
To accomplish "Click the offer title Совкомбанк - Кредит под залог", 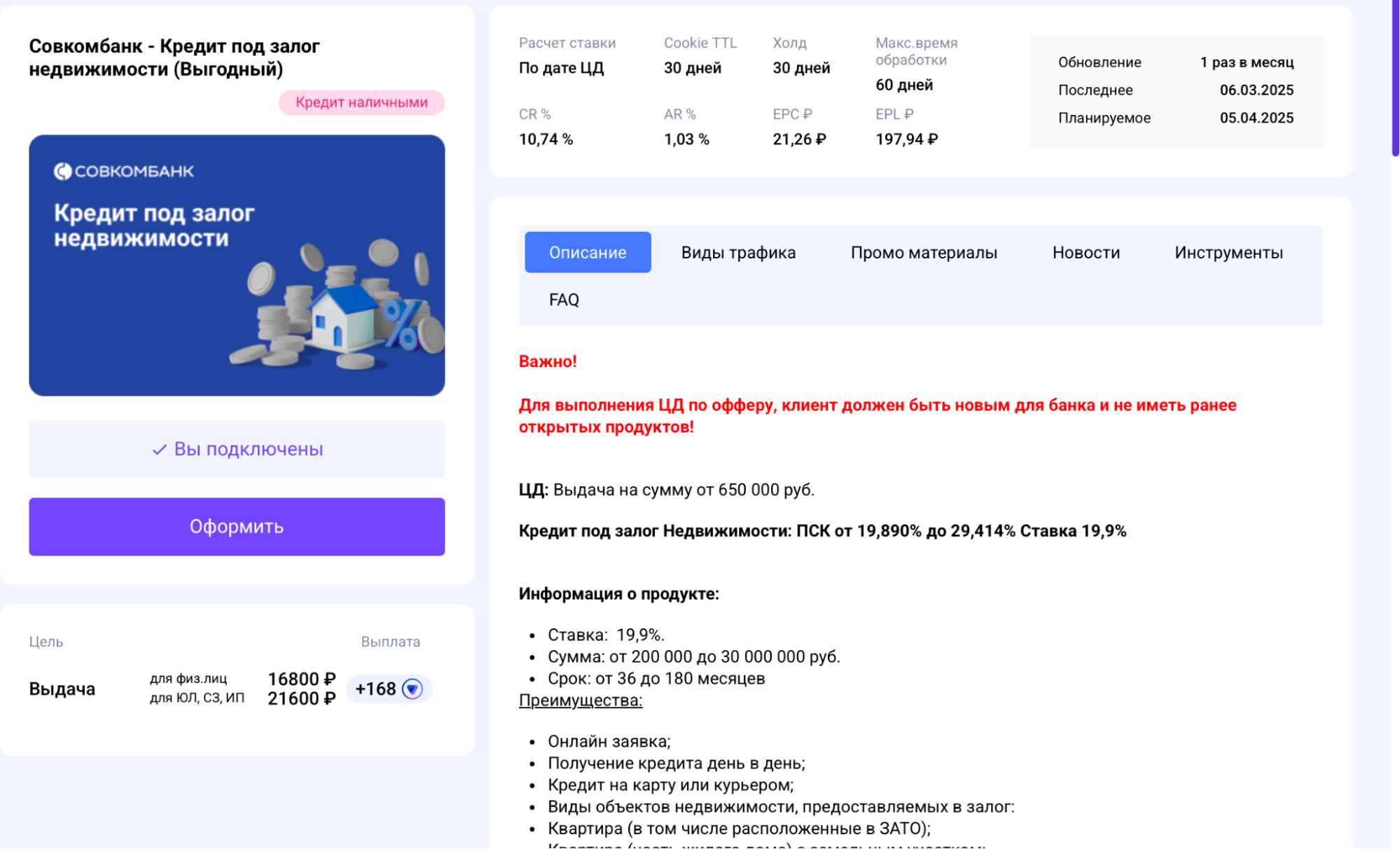I will tap(174, 57).
